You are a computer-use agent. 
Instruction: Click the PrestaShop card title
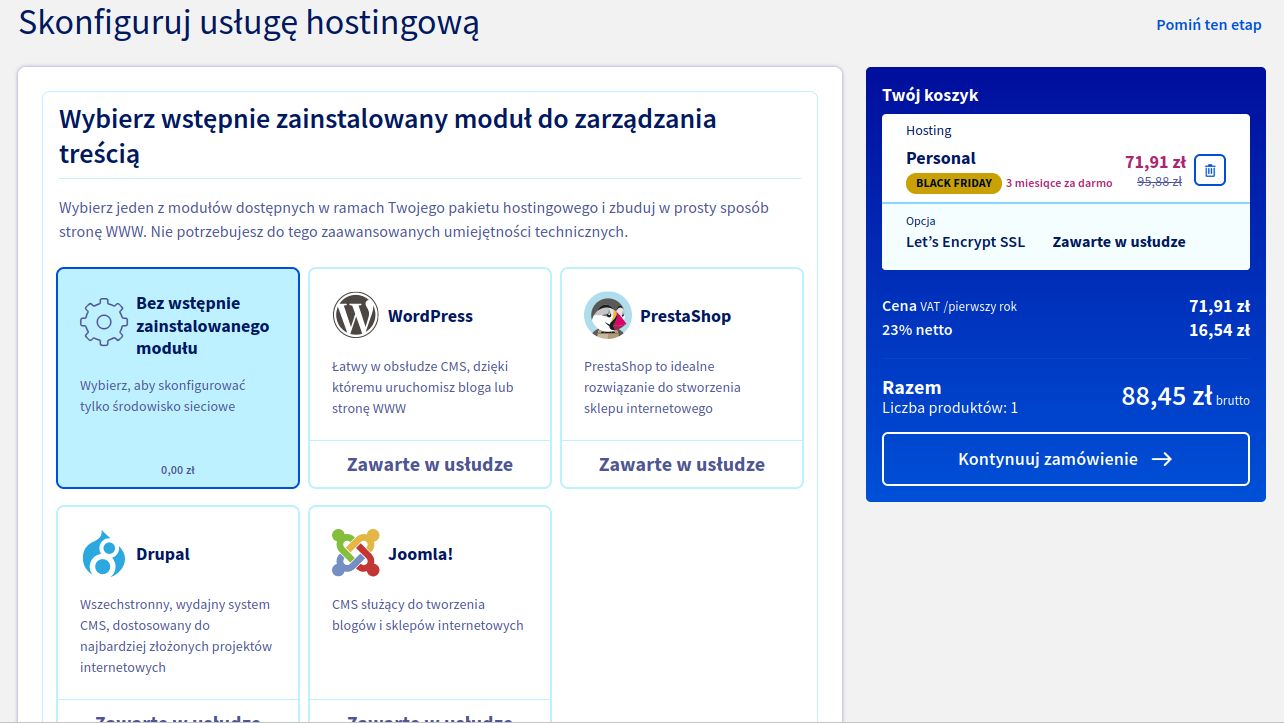(685, 316)
